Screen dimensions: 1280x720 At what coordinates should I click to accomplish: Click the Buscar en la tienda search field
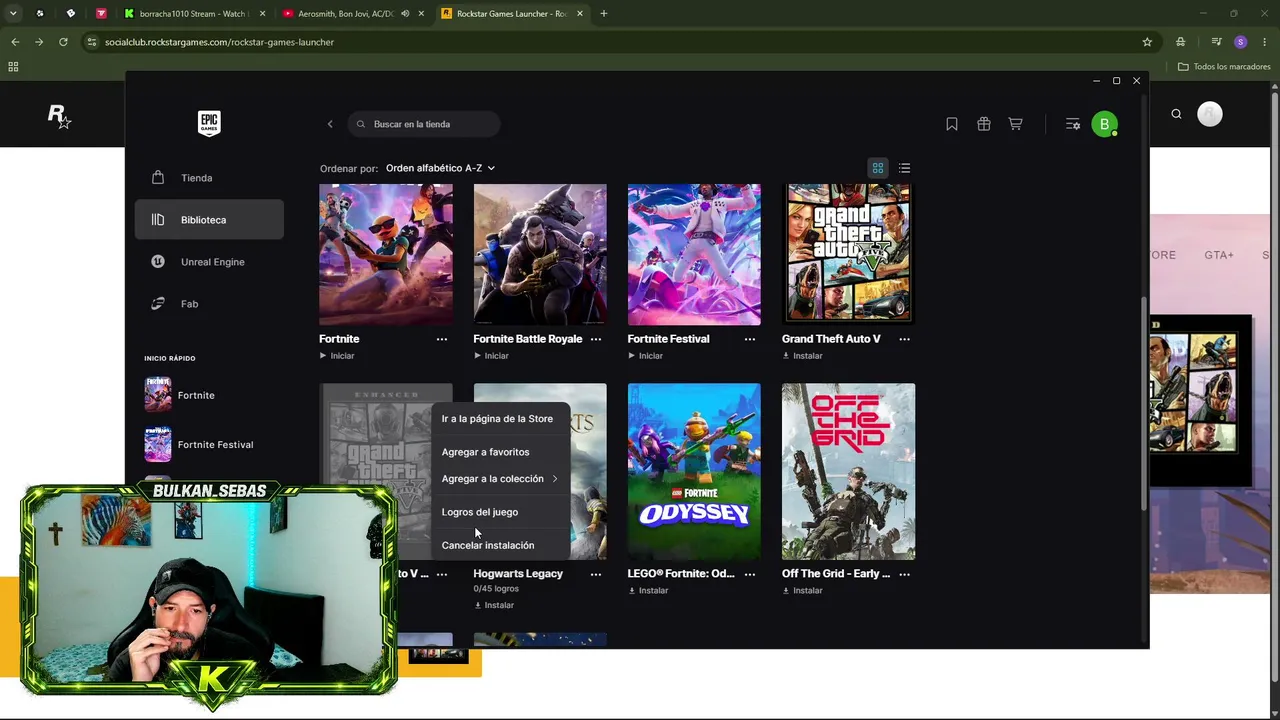click(424, 124)
